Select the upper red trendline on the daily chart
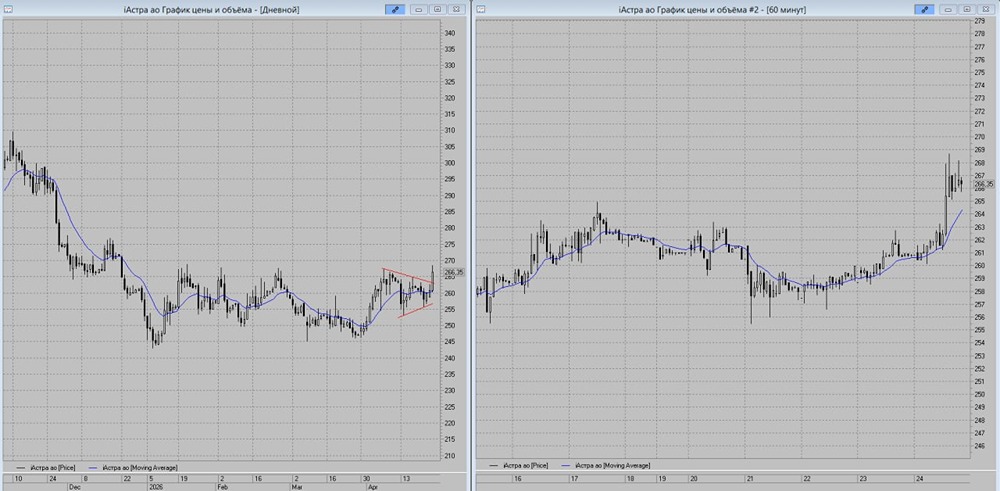This screenshot has height=491, width=1000. coord(408,275)
